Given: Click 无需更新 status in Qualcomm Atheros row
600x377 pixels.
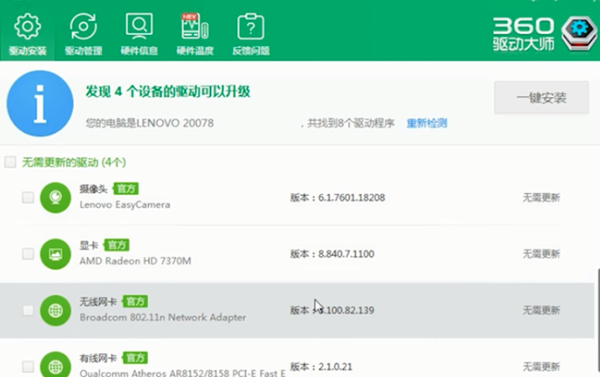Looking at the screenshot, I should (x=541, y=367).
